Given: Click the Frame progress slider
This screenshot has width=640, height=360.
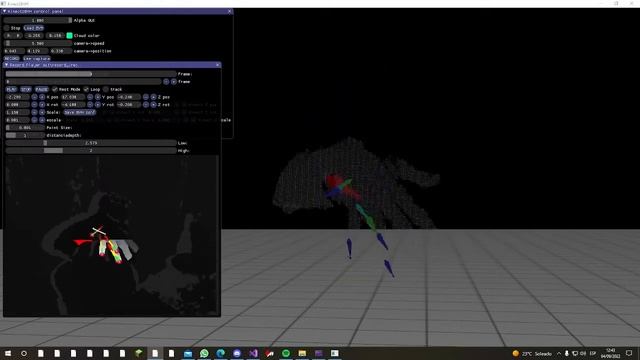Looking at the screenshot, I should coord(91,74).
